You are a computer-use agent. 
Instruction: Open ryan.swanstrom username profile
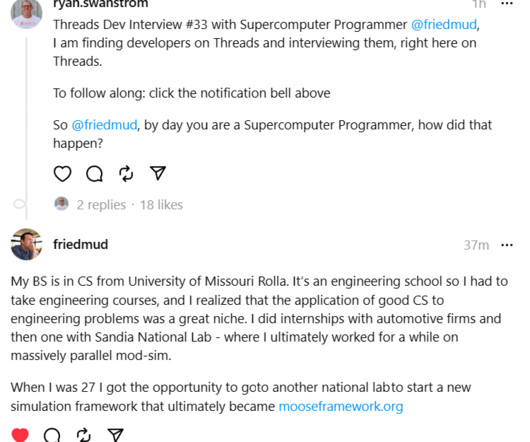100,4
